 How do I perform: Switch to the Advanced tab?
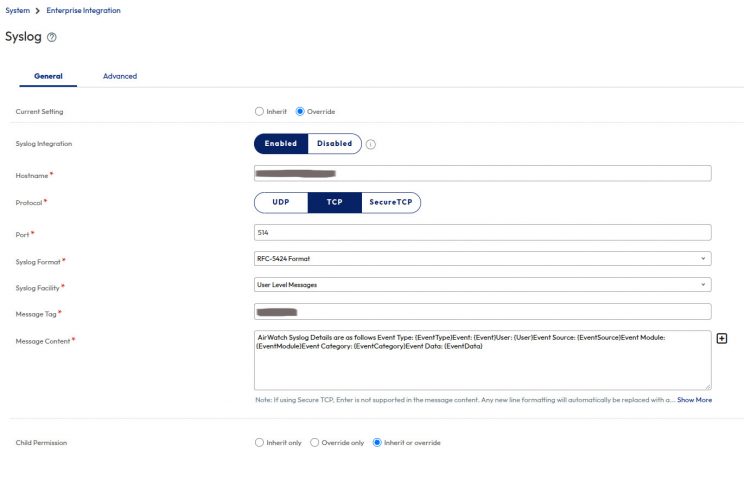coord(120,76)
